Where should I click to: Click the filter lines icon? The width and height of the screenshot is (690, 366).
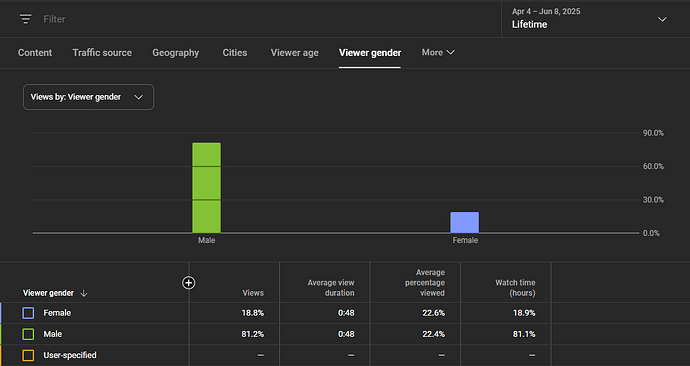pyautogui.click(x=26, y=19)
